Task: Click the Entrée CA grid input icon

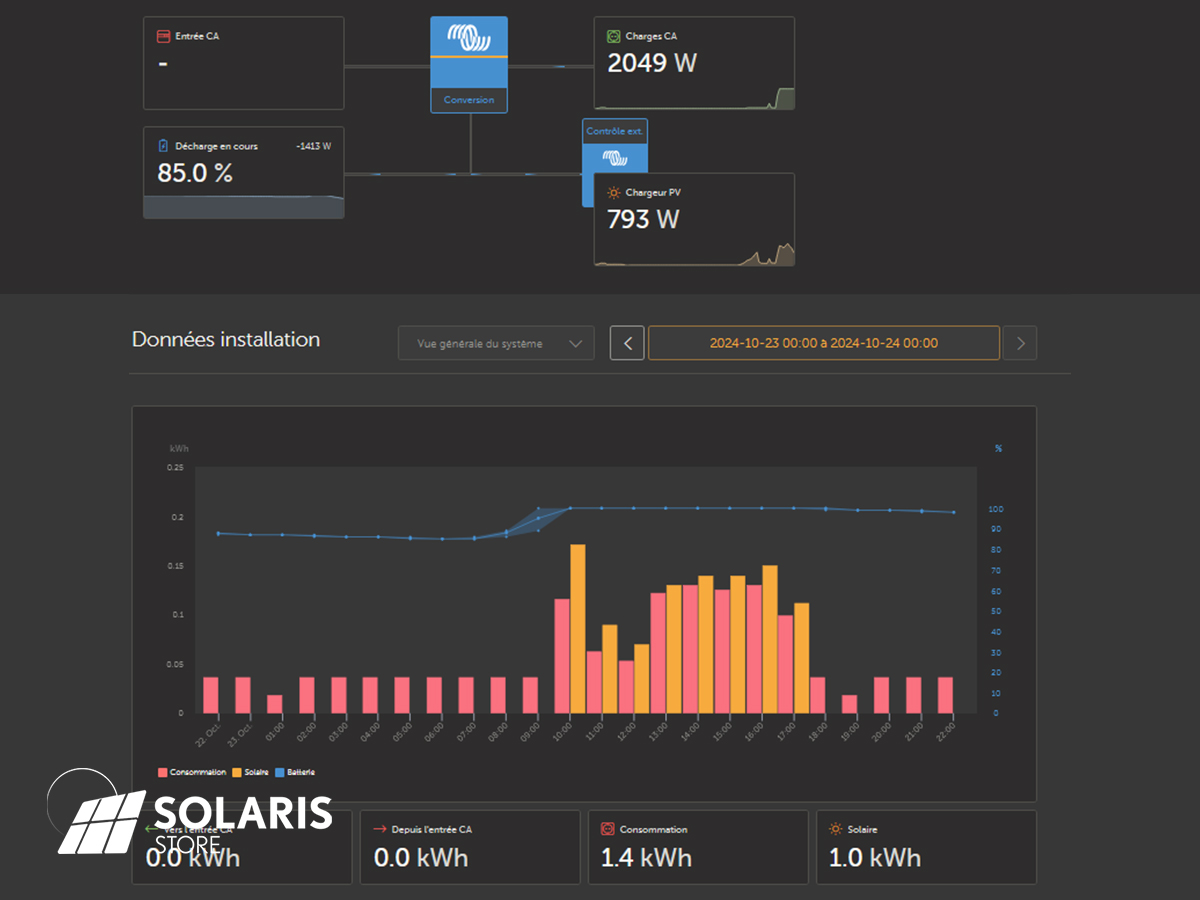Action: click(x=163, y=36)
